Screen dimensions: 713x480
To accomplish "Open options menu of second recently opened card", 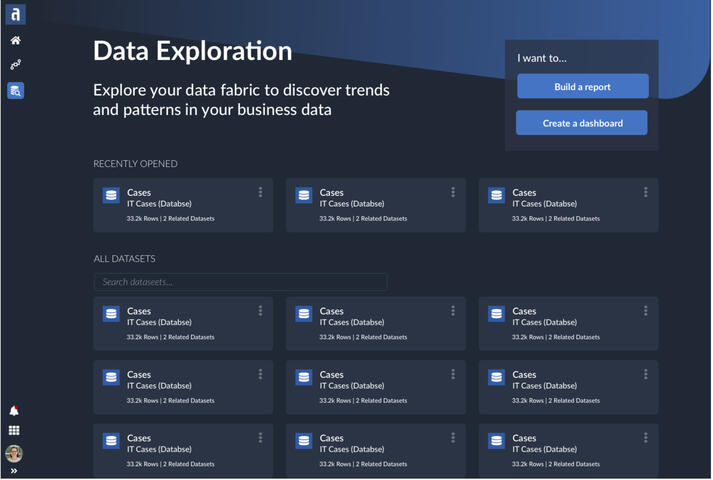I will (453, 192).
